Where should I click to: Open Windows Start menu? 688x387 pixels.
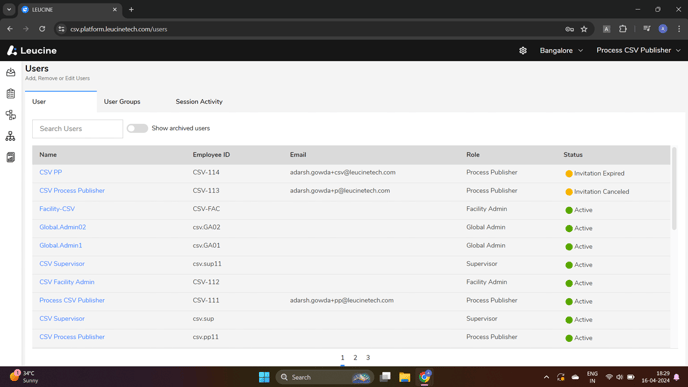pos(264,377)
